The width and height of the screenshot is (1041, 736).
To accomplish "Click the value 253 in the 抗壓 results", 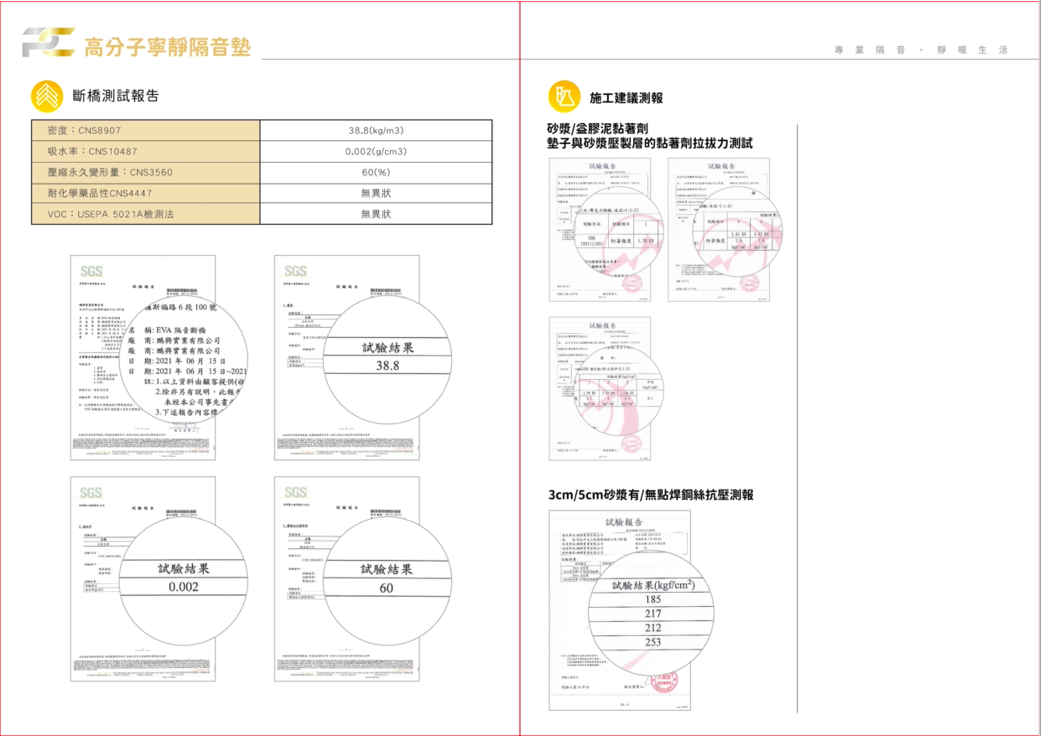I will click(x=653, y=642).
